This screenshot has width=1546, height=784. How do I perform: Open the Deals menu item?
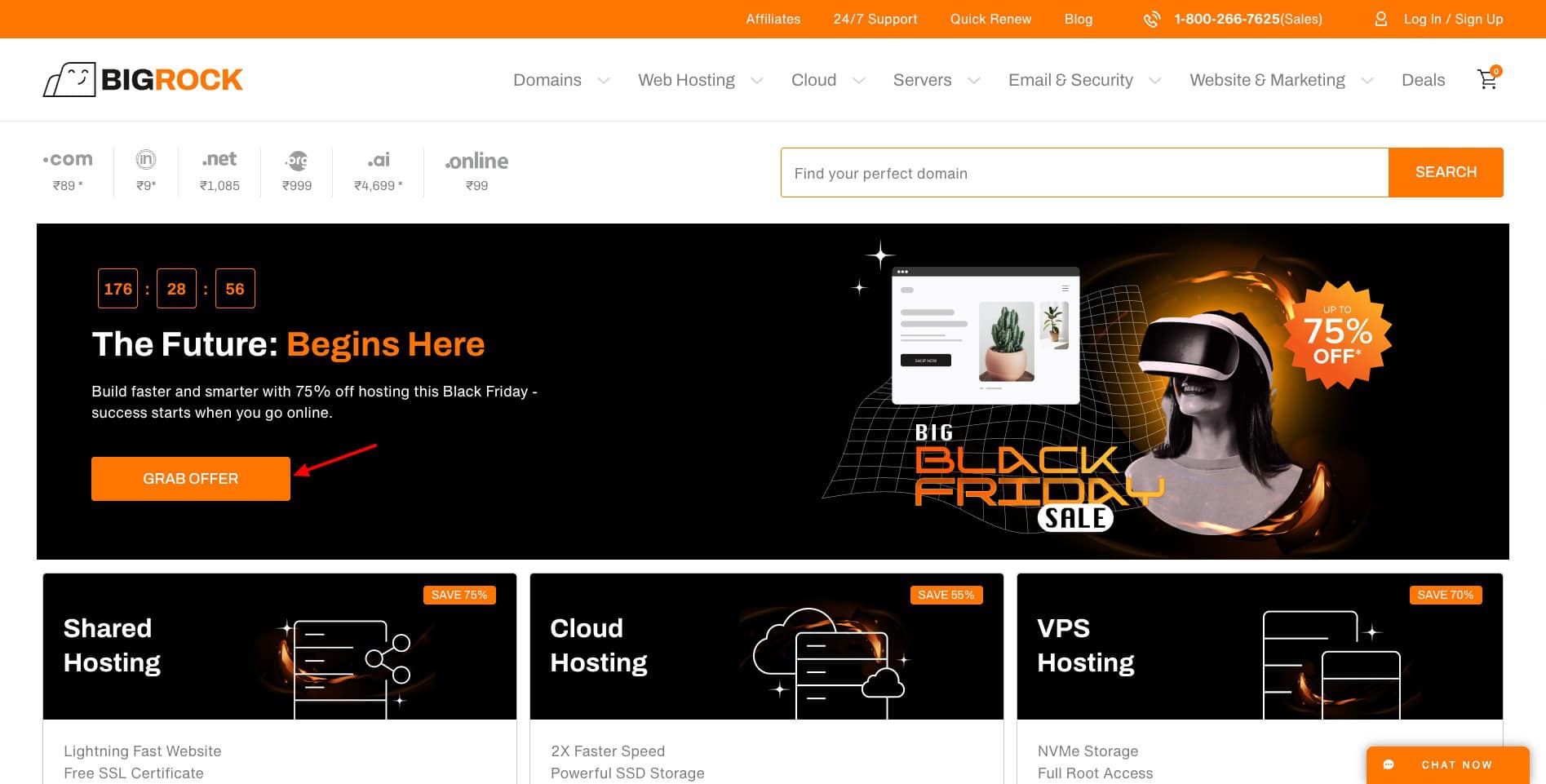click(x=1423, y=80)
